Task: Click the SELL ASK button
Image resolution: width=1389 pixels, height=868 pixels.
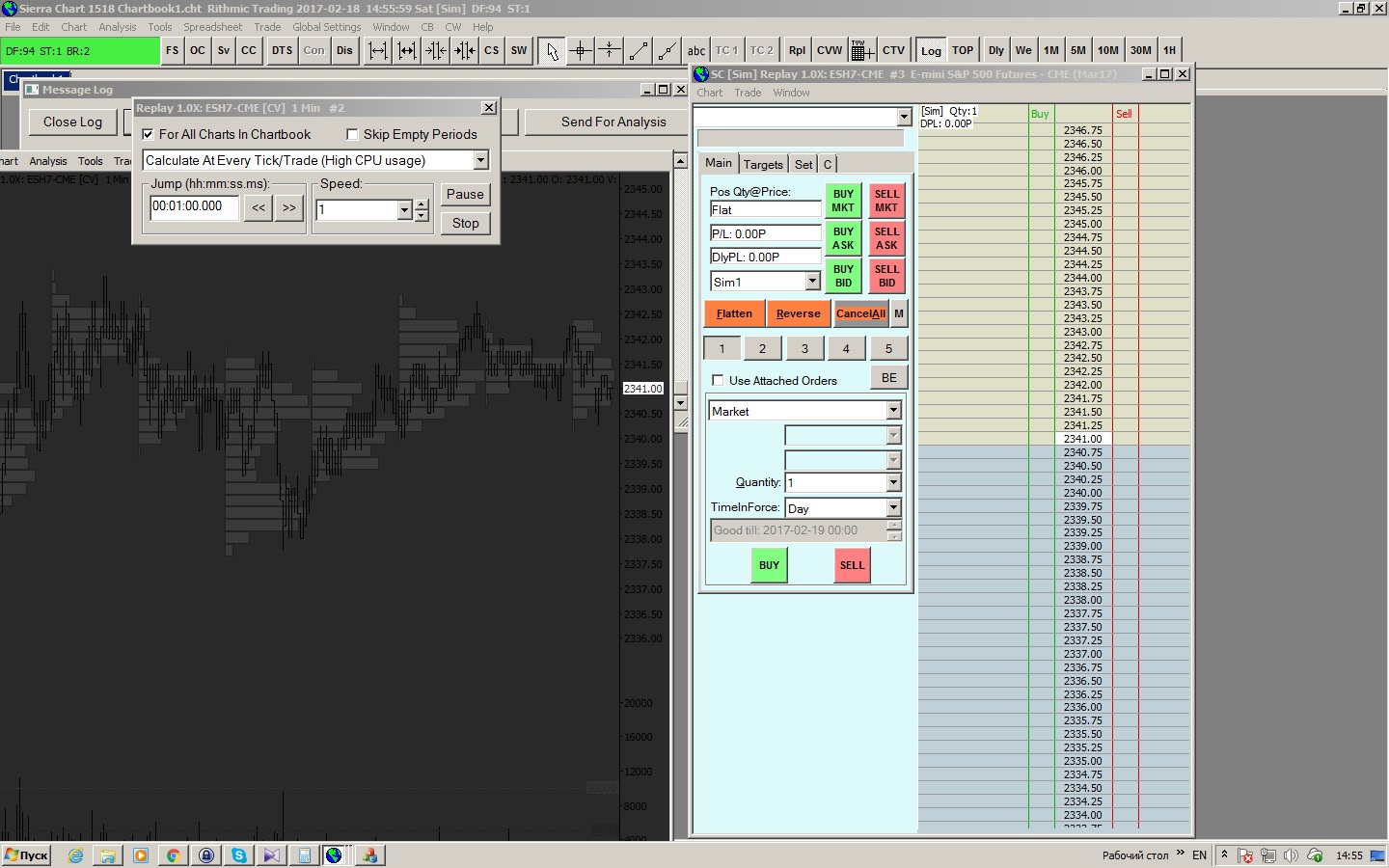Action: pyautogui.click(x=886, y=238)
